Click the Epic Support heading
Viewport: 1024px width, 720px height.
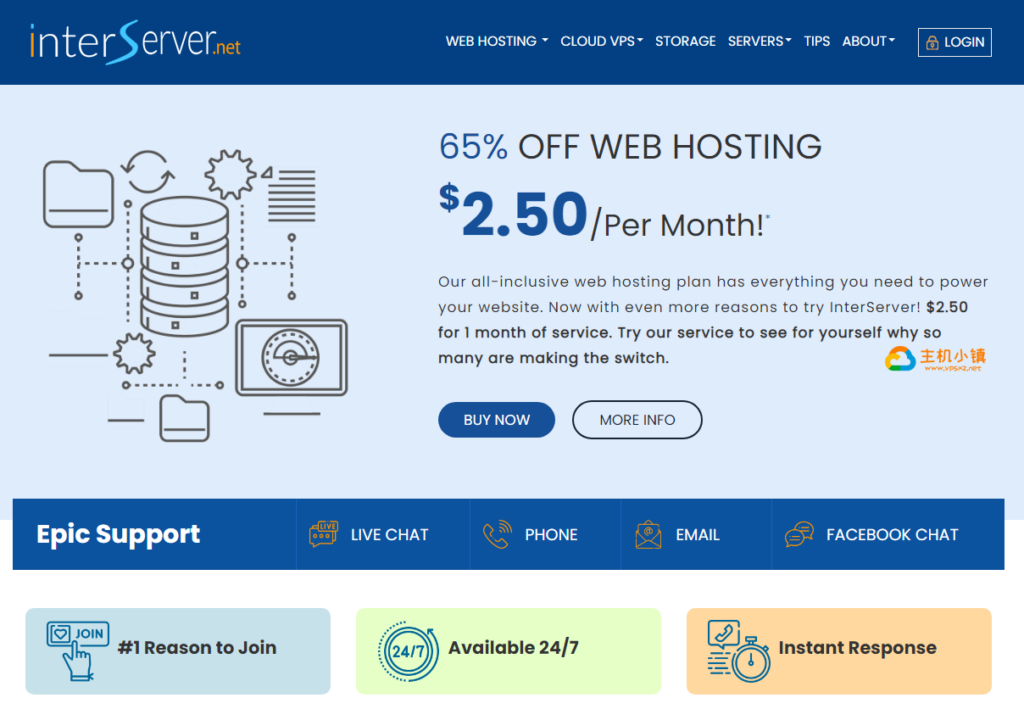[x=118, y=534]
